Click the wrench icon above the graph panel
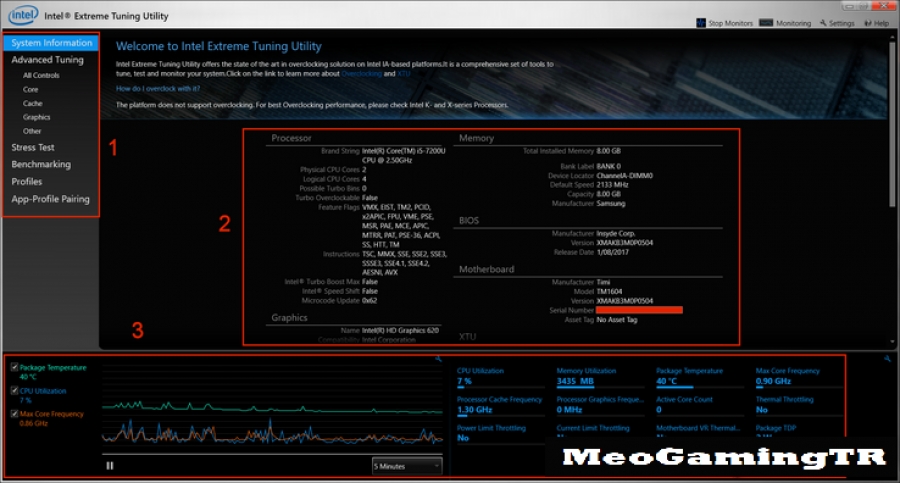This screenshot has height=483, width=900. point(437,358)
